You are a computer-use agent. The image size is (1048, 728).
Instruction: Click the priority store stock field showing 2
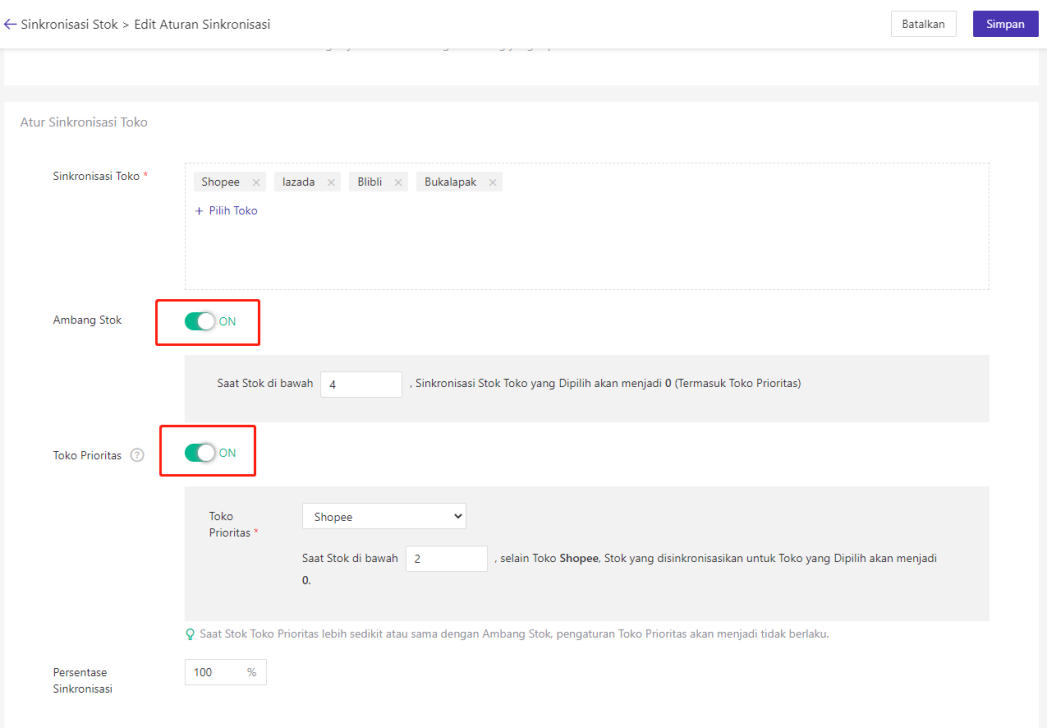click(x=446, y=559)
